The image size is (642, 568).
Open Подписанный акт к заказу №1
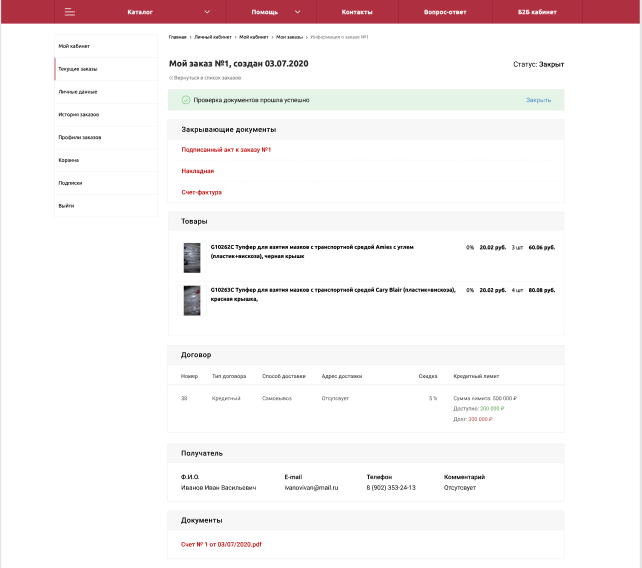tap(226, 150)
